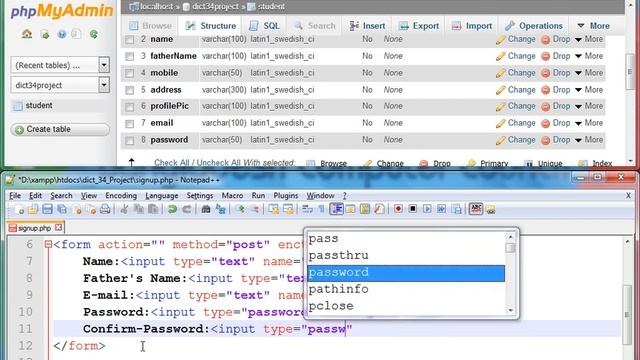
Task: Open the Encoding menu in Notepad++
Action: click(x=121, y=196)
